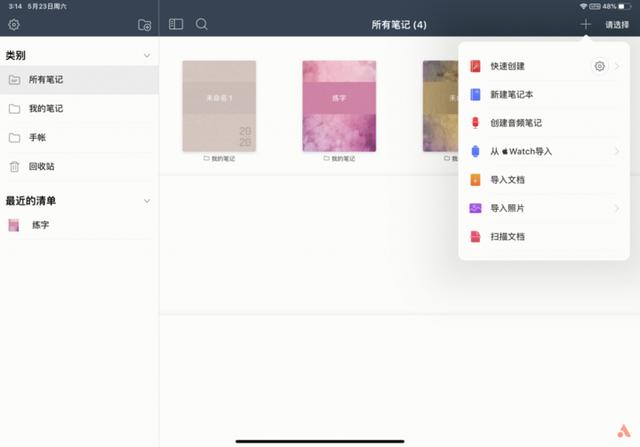This screenshot has height=447, width=640.
Task: Open the settings gear in sidebar header
Action: coord(14,25)
